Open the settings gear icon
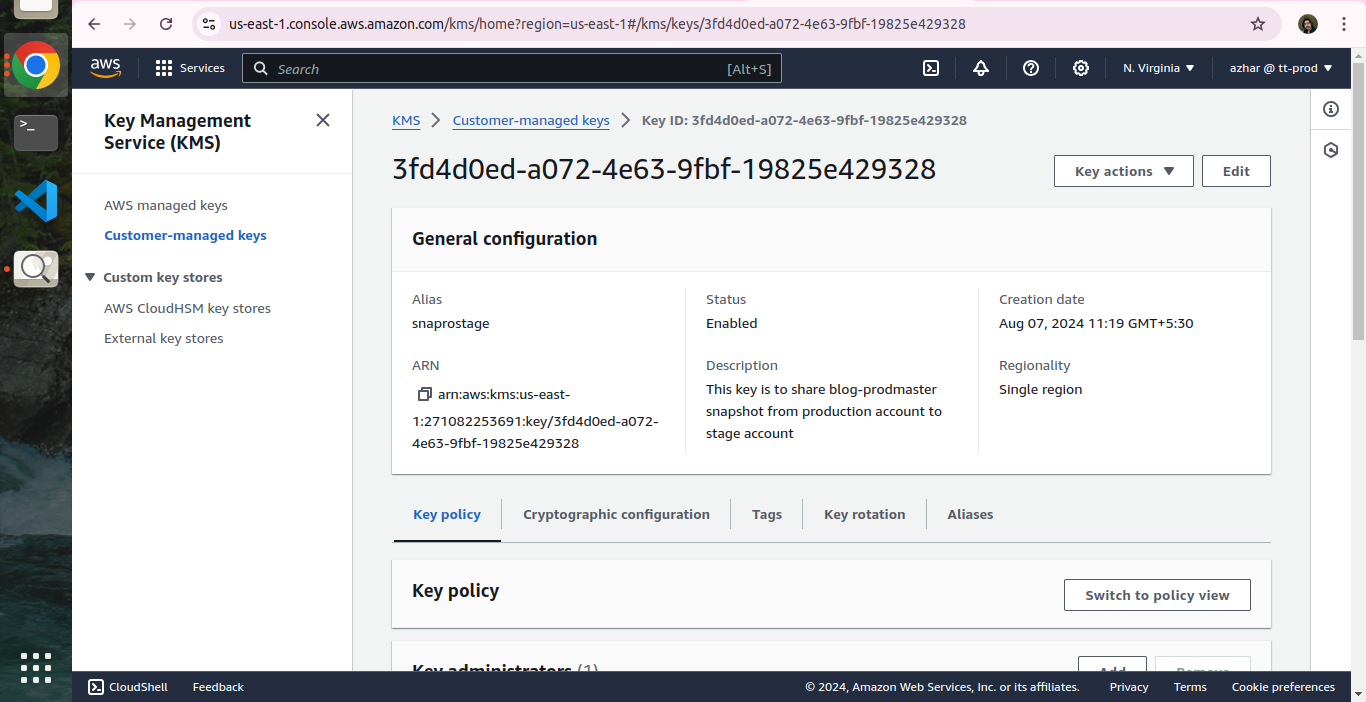Viewport: 1366px width, 702px height. click(x=1081, y=68)
